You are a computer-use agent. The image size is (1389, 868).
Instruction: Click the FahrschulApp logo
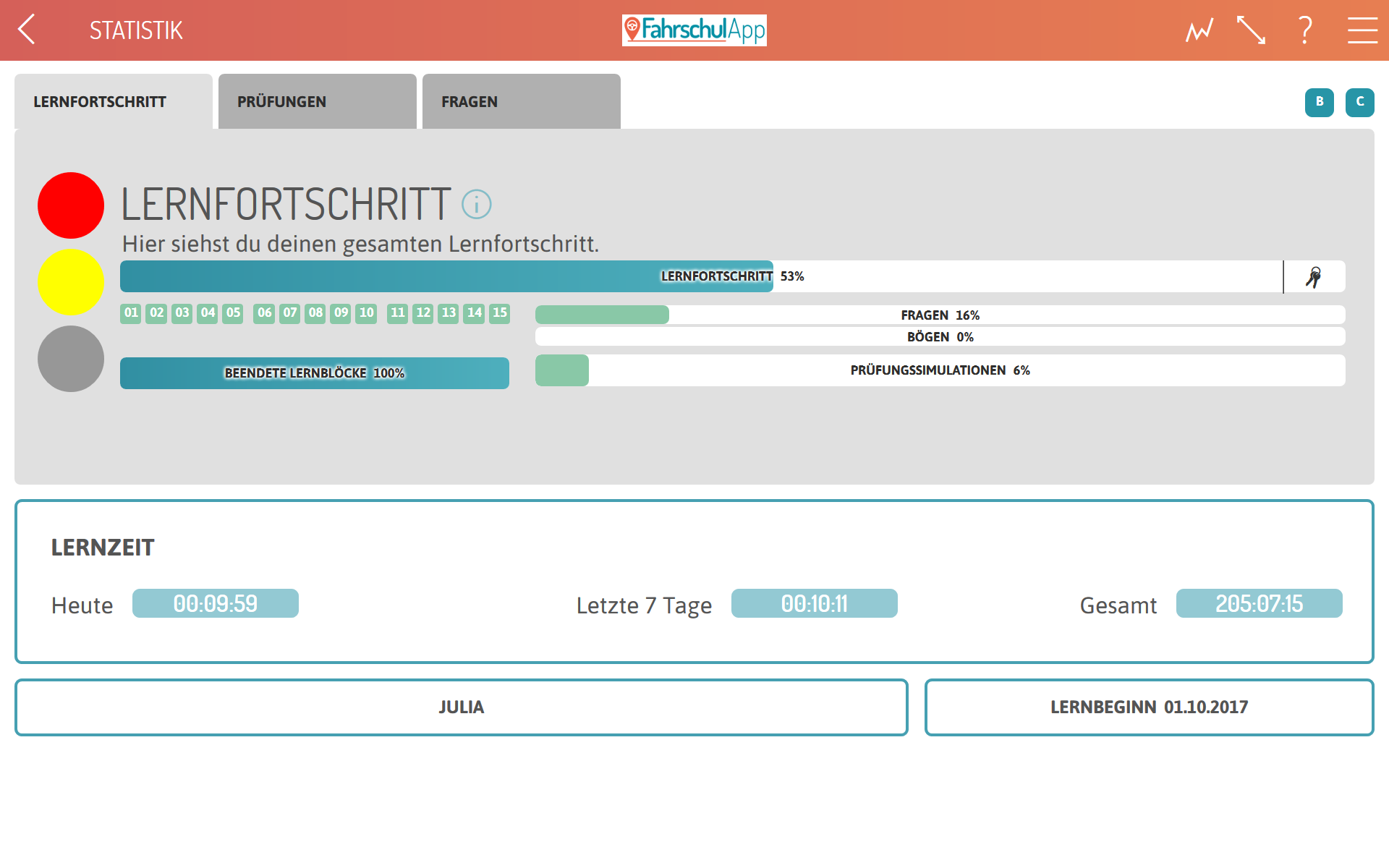(x=694, y=30)
